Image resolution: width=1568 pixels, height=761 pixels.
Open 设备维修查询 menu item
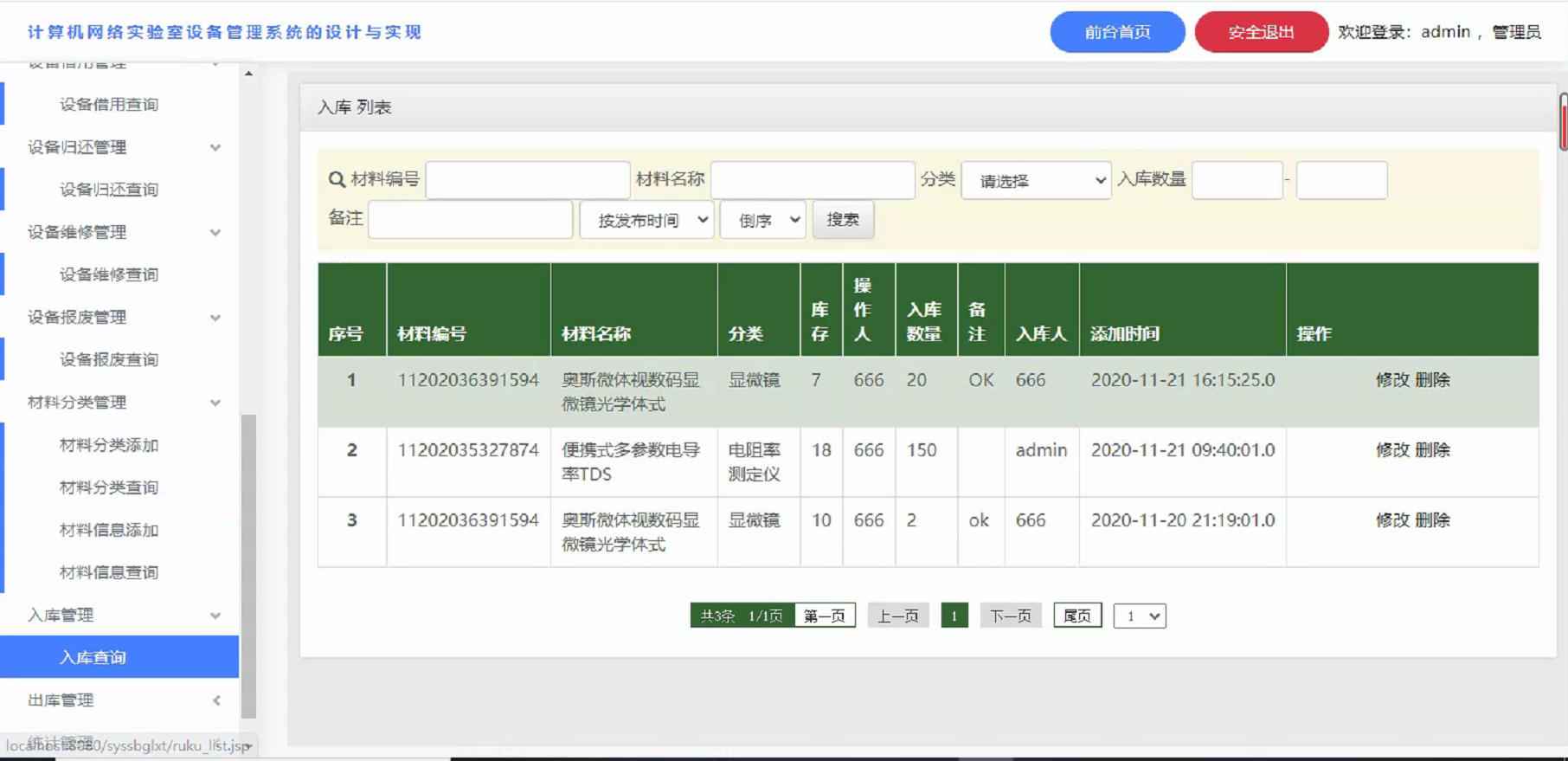click(109, 274)
